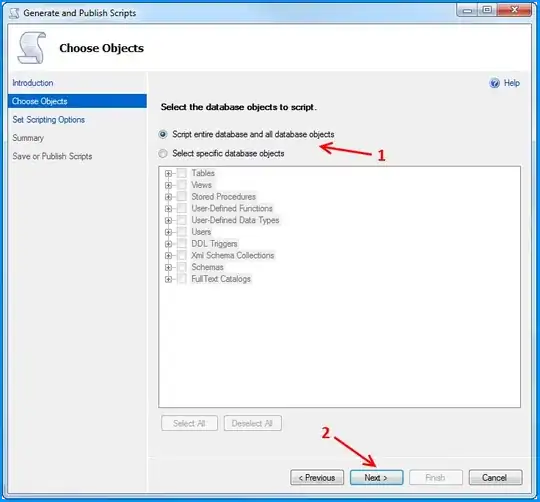Expand the Views tree node
The height and width of the screenshot is (502, 540).
[168, 185]
